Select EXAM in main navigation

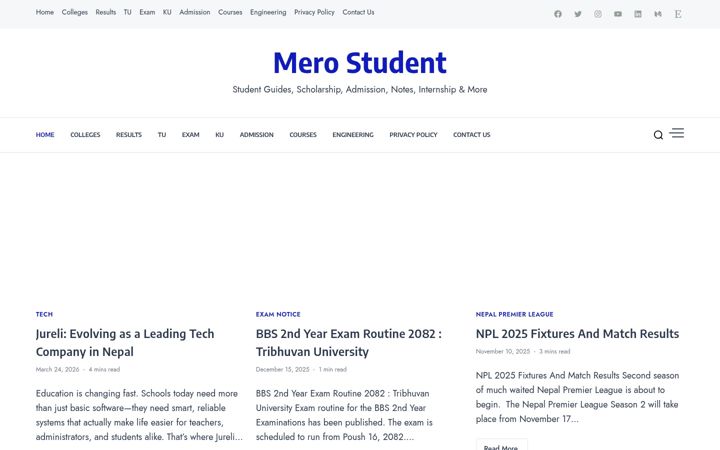tap(191, 135)
